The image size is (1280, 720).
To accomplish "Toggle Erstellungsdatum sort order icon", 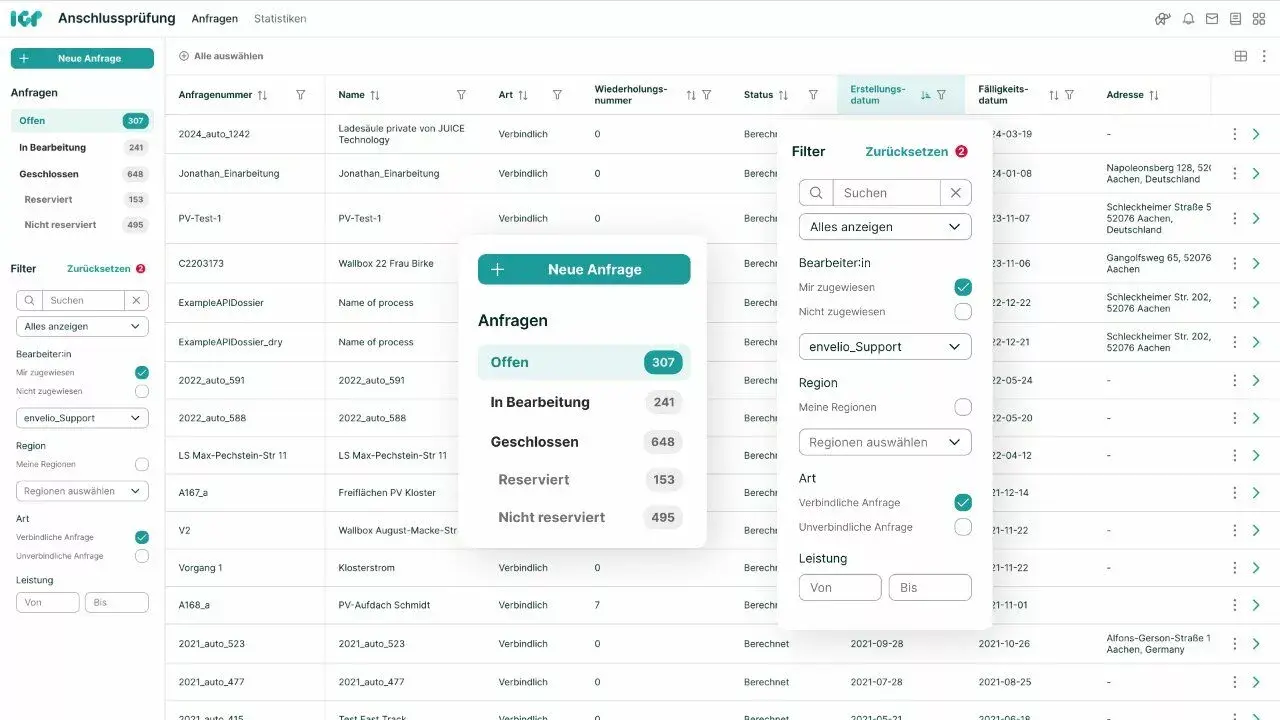I will [x=925, y=95].
